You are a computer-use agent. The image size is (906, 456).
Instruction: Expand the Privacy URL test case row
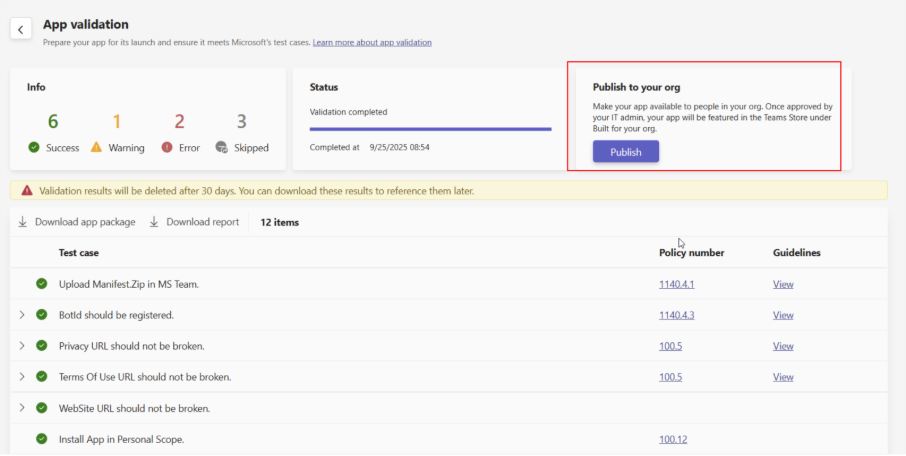(x=22, y=346)
